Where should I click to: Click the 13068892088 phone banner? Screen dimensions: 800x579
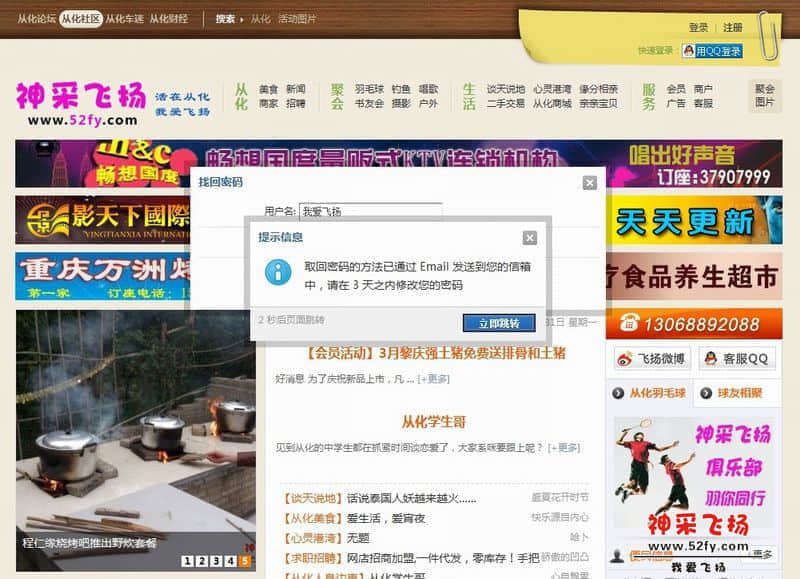point(694,323)
